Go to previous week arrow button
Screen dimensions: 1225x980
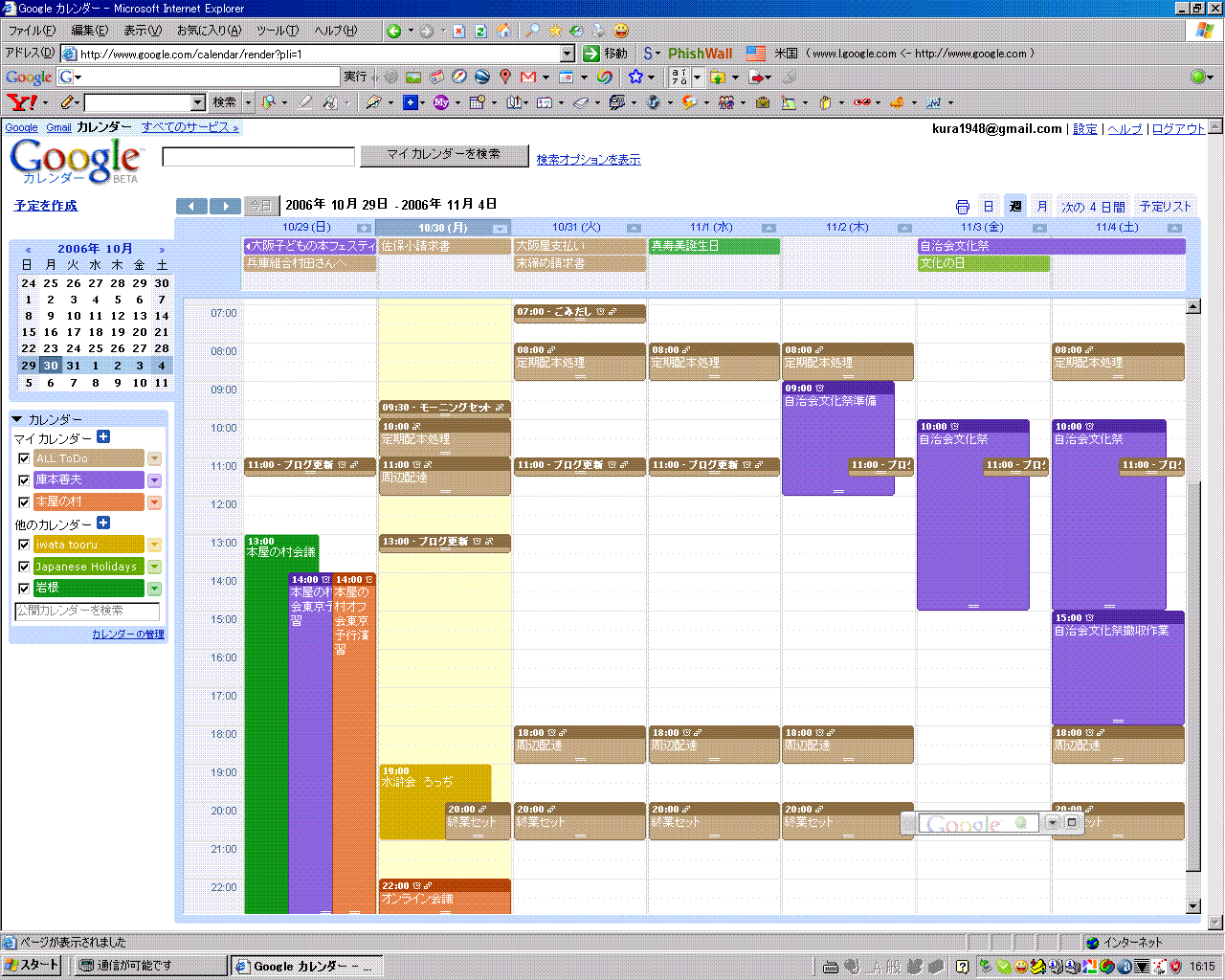tap(191, 206)
